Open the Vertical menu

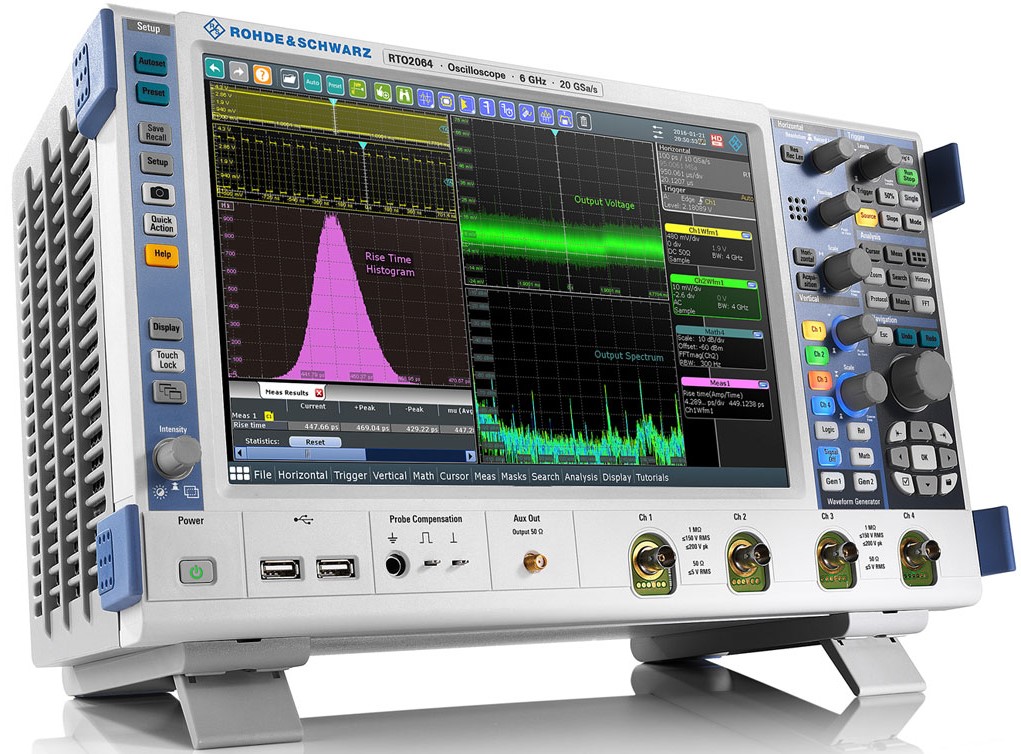tap(389, 476)
